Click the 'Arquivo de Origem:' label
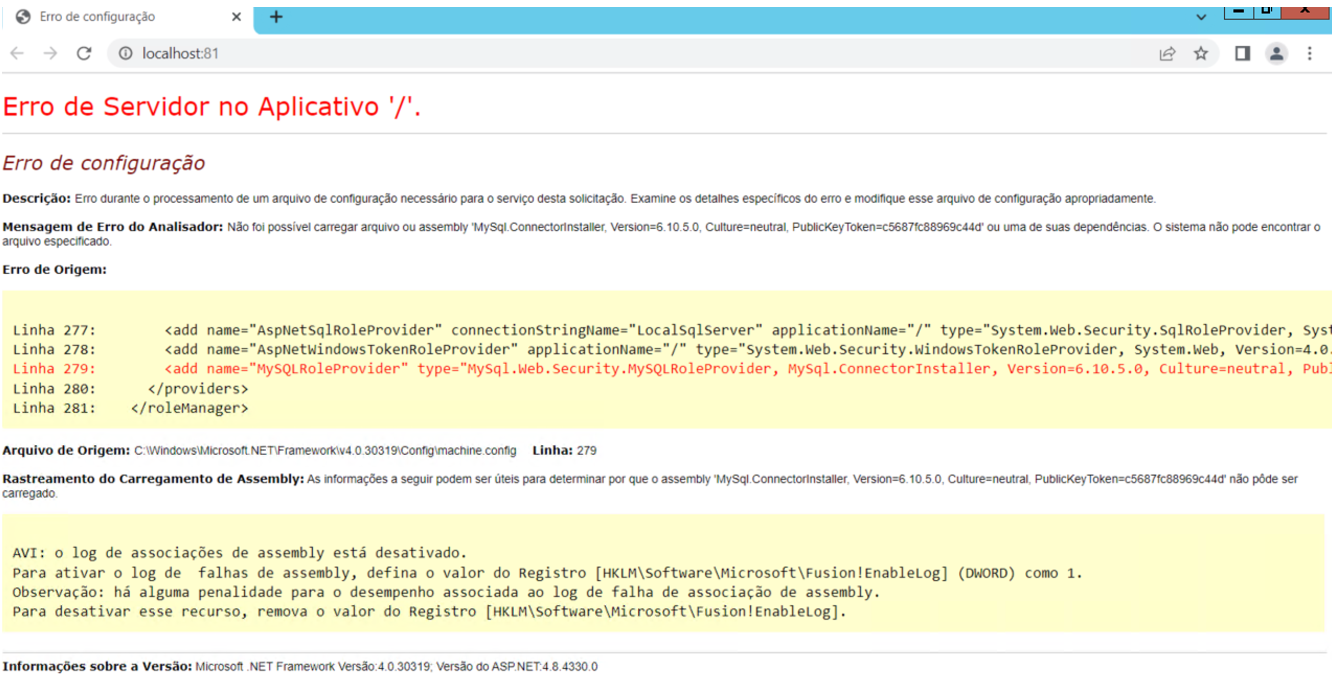 tap(66, 451)
